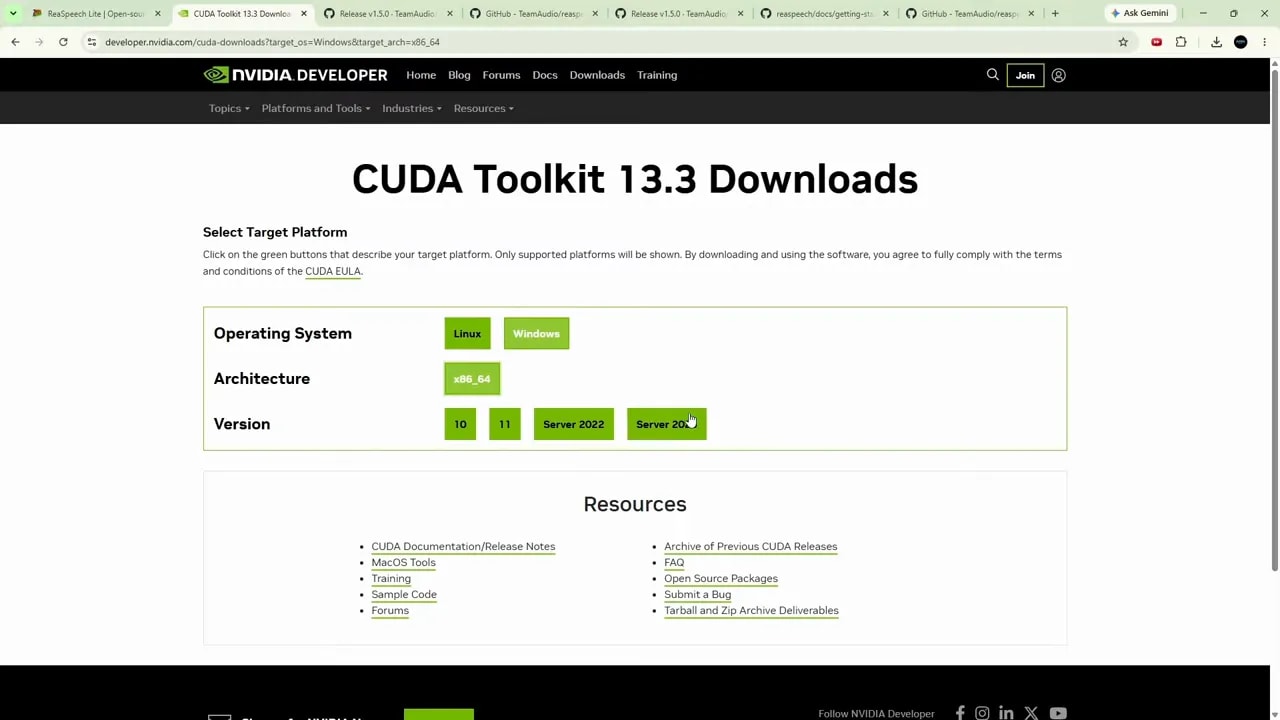This screenshot has height=720, width=1280.
Task: Select Windows operating system
Action: pos(536,333)
